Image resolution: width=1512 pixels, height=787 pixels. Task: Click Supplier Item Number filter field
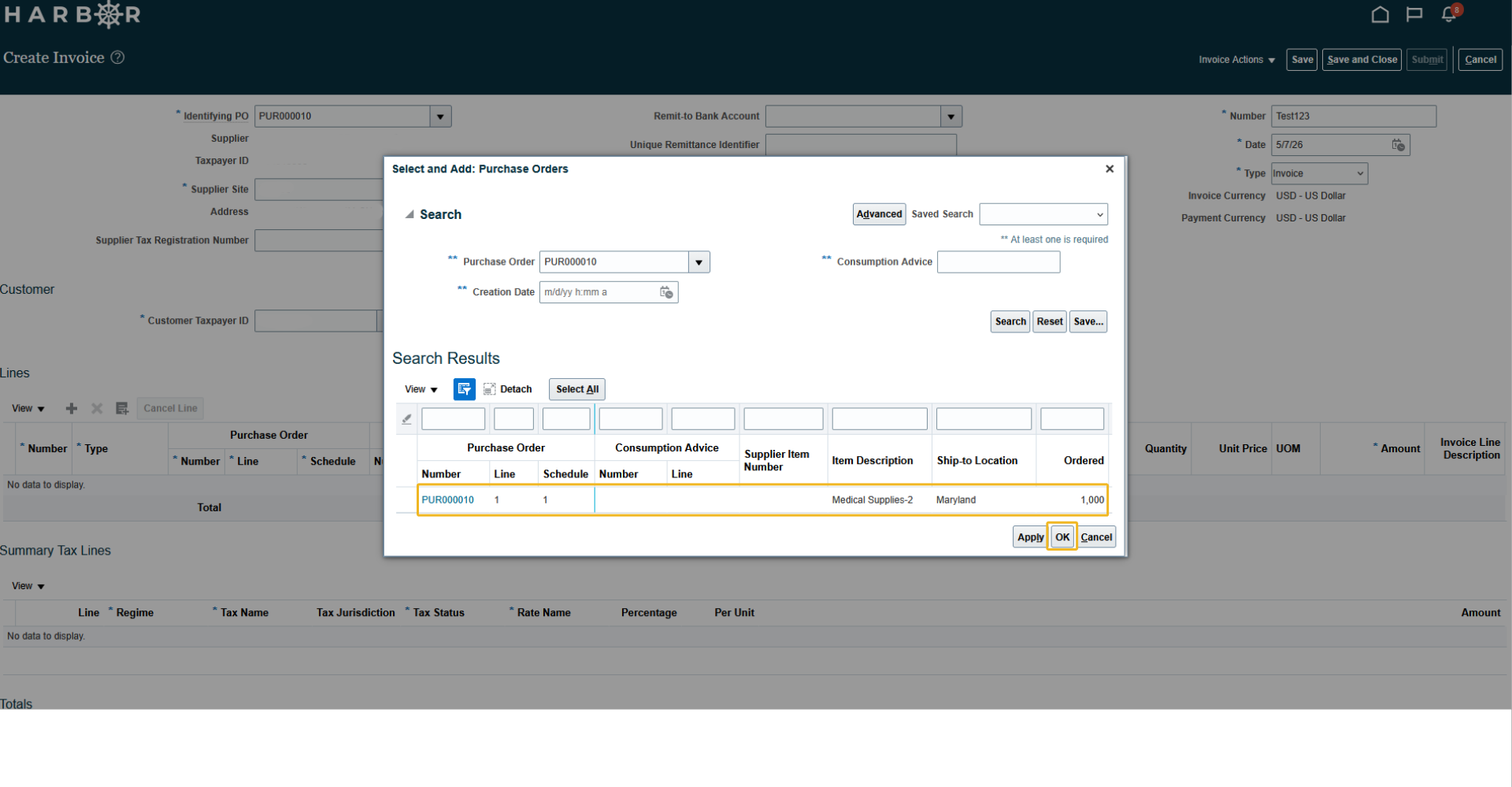tap(783, 419)
